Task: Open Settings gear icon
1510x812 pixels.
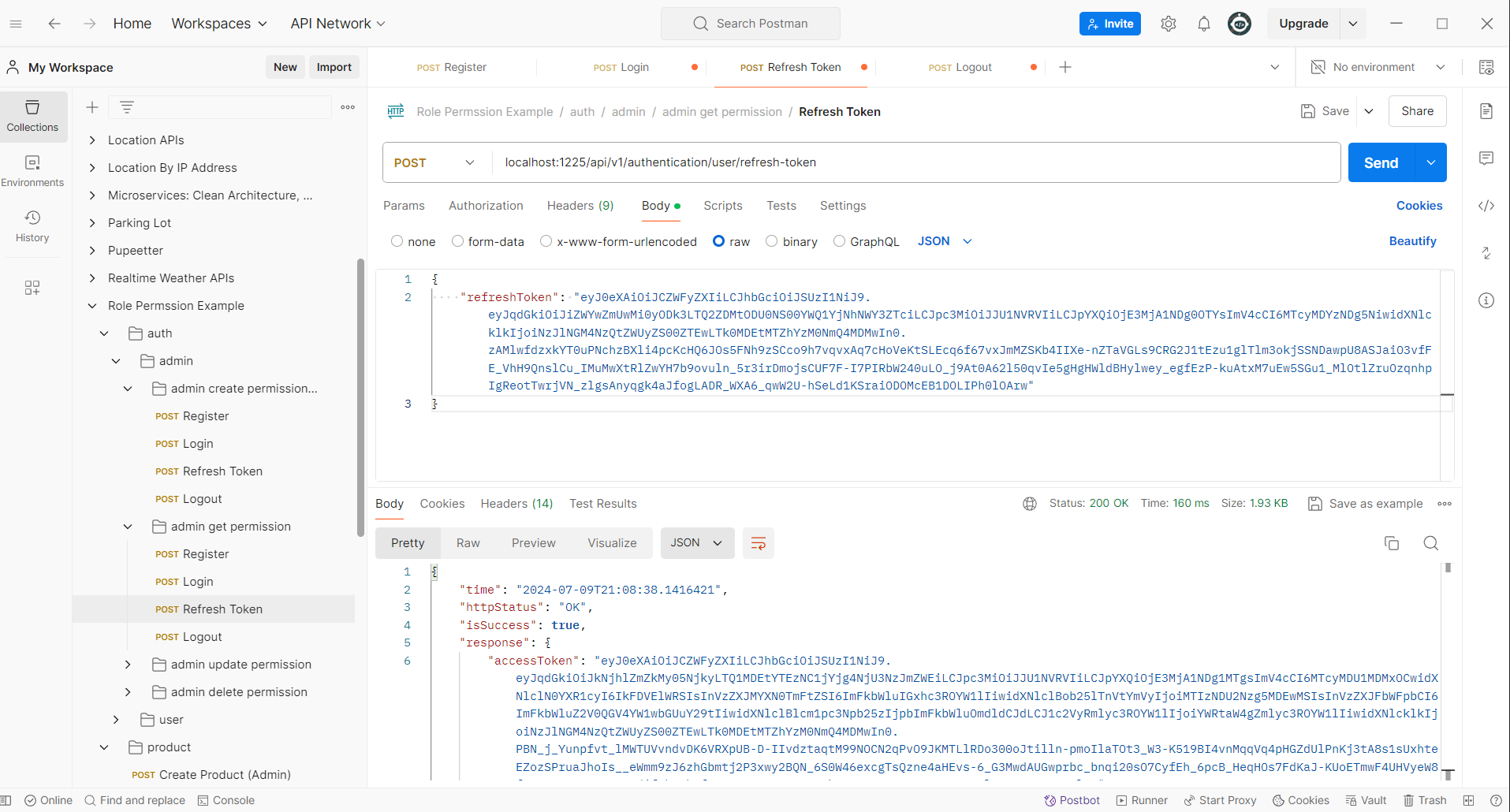Action: tap(1169, 24)
